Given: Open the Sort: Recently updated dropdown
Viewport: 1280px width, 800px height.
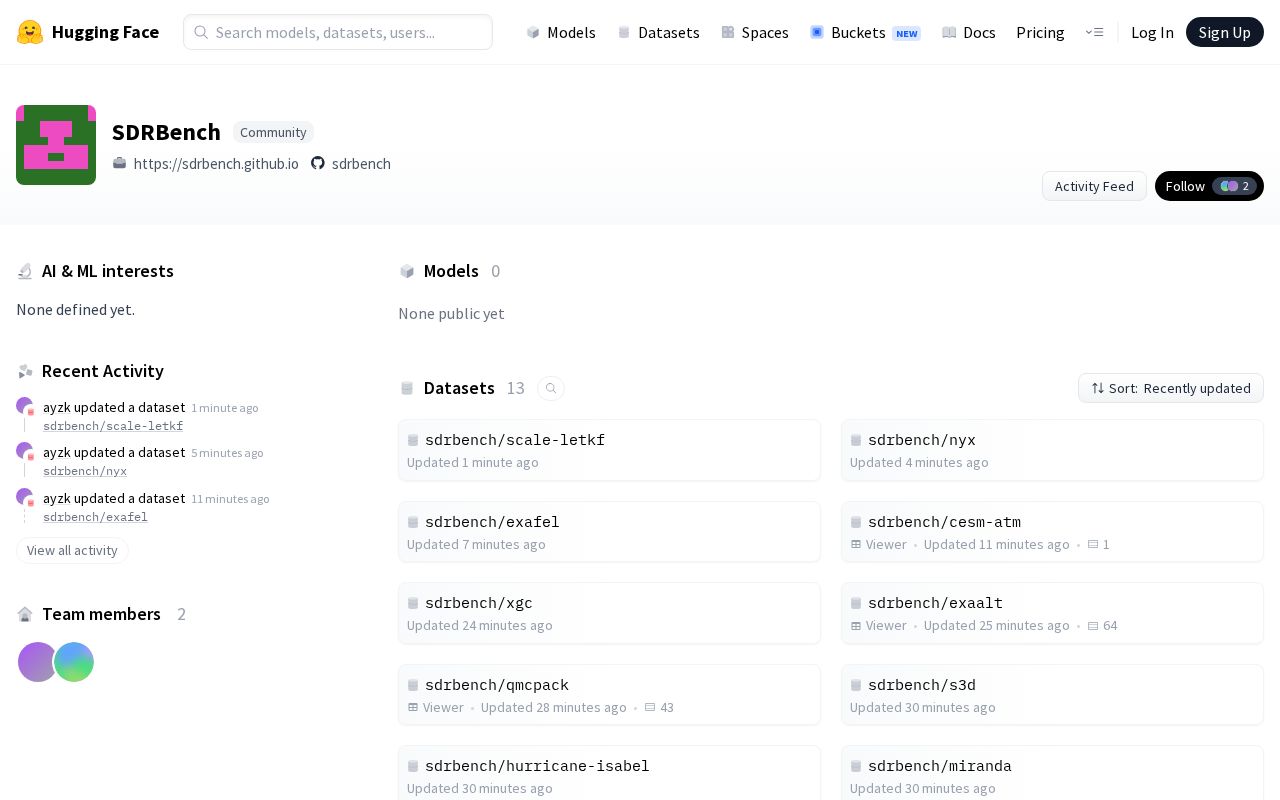Looking at the screenshot, I should coord(1171,388).
